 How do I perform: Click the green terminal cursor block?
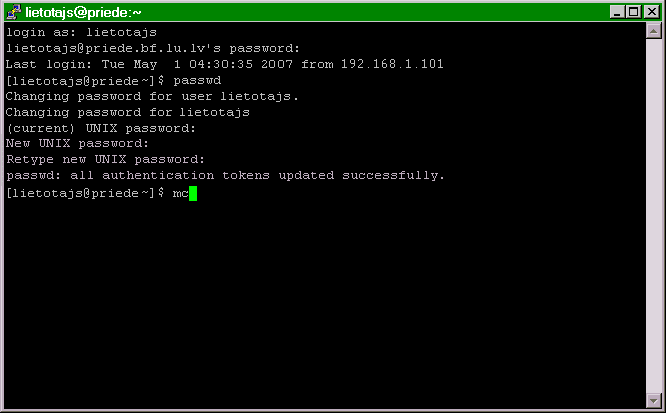click(193, 193)
